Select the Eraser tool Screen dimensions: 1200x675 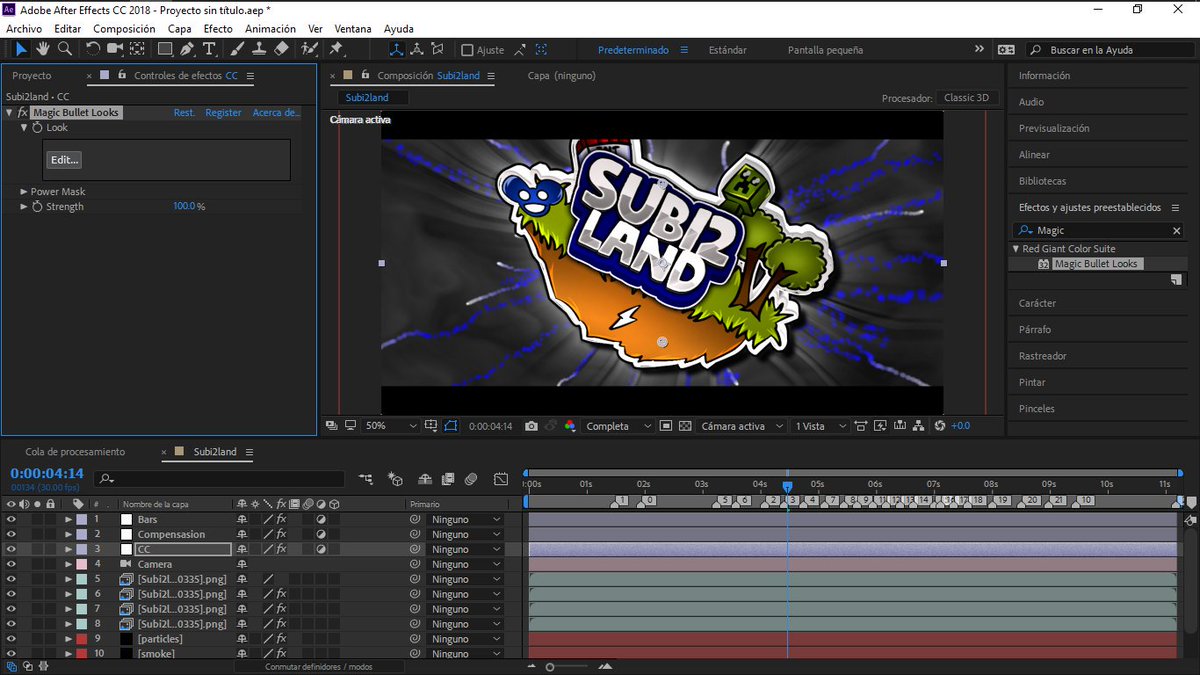click(281, 49)
